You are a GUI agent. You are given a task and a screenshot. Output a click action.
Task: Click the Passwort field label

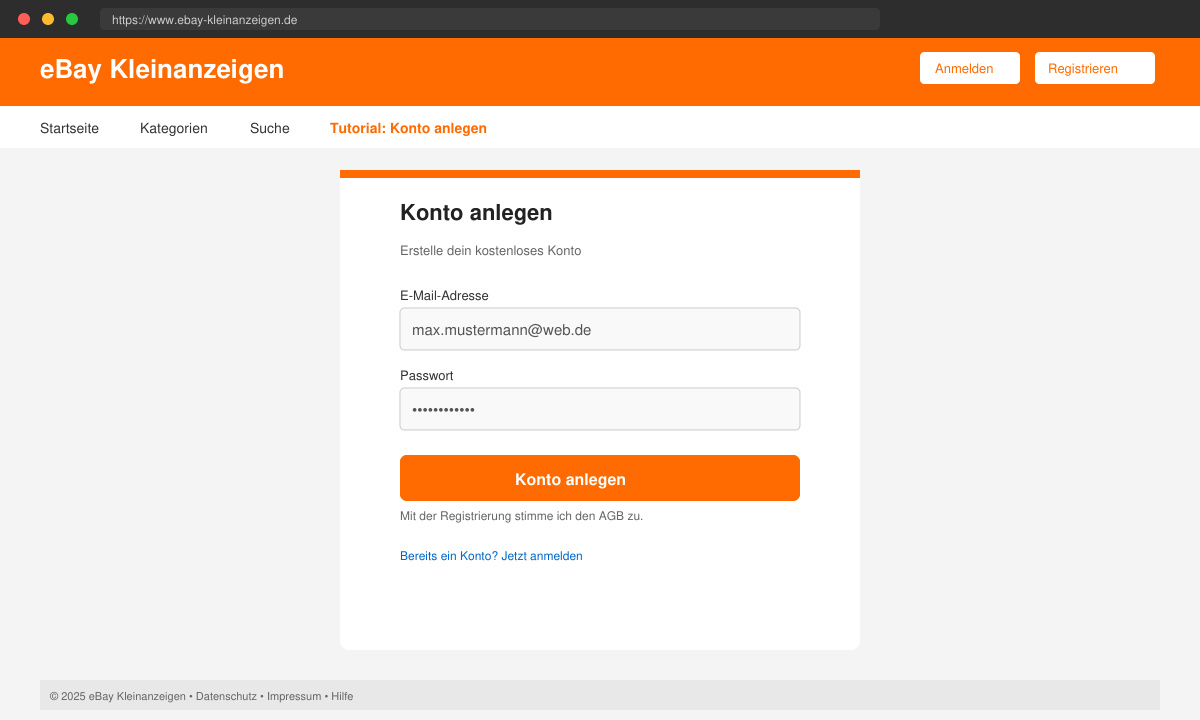click(x=426, y=376)
